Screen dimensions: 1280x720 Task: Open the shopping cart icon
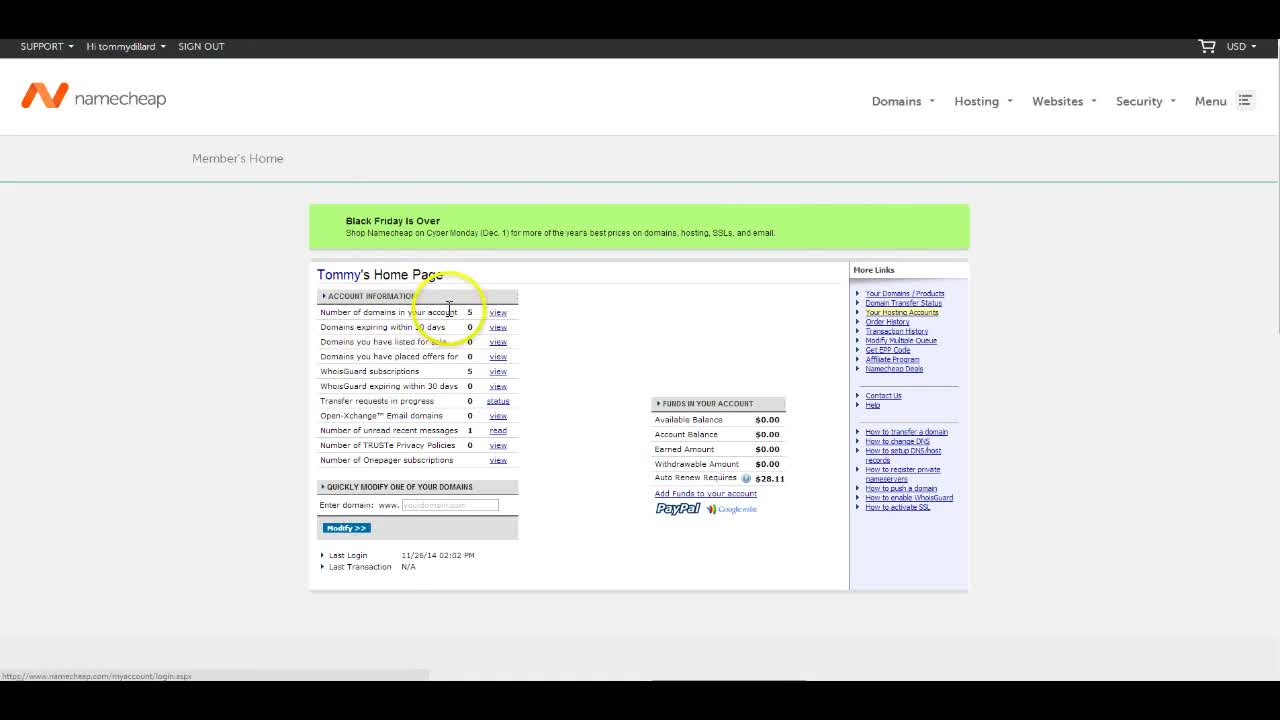1206,46
